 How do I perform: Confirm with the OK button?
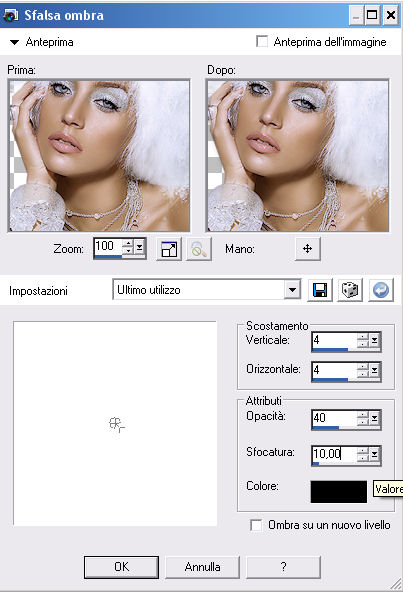click(x=121, y=567)
